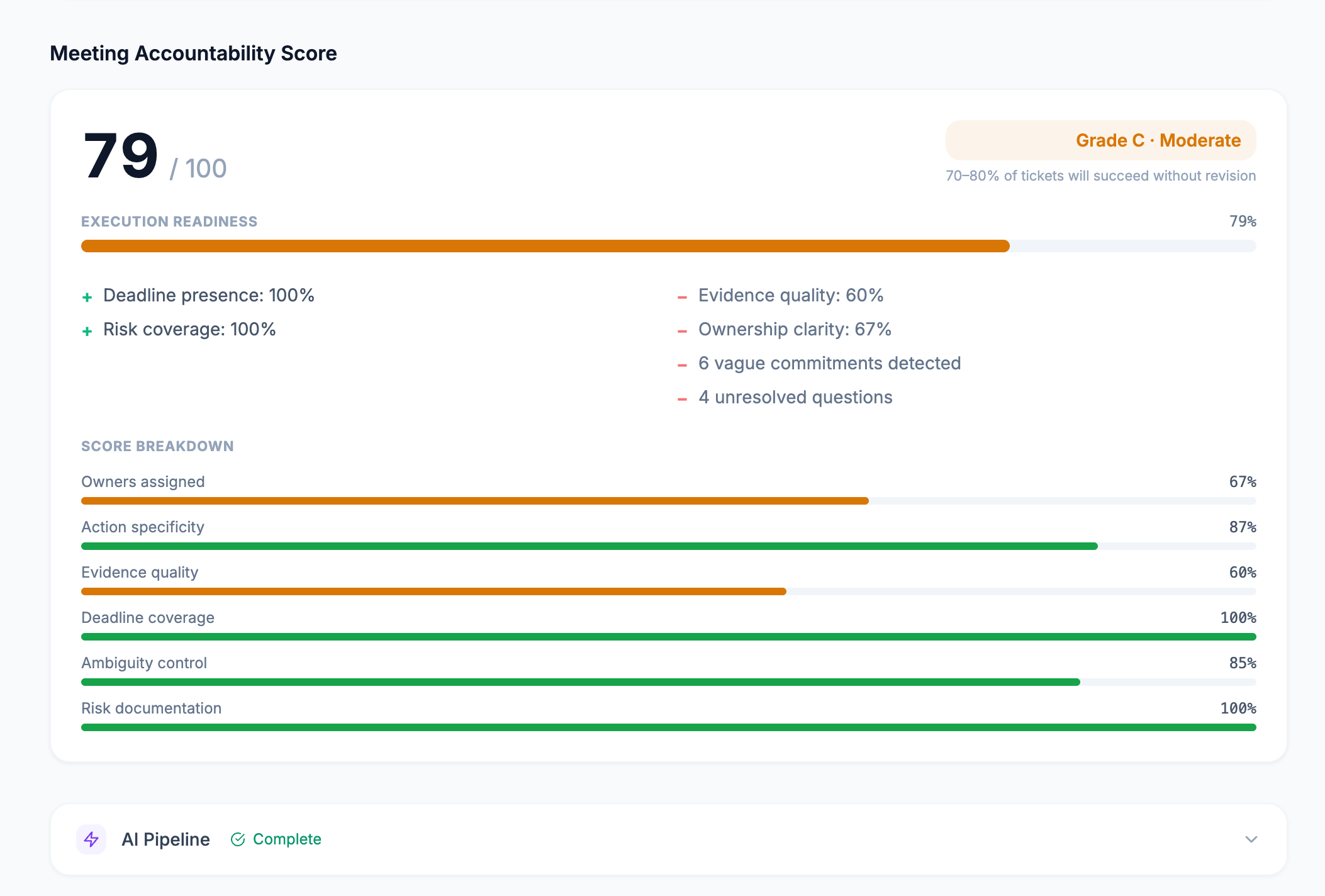Click the Risk documentation 100% value
Screen dimensions: 1325x896
point(1238,708)
